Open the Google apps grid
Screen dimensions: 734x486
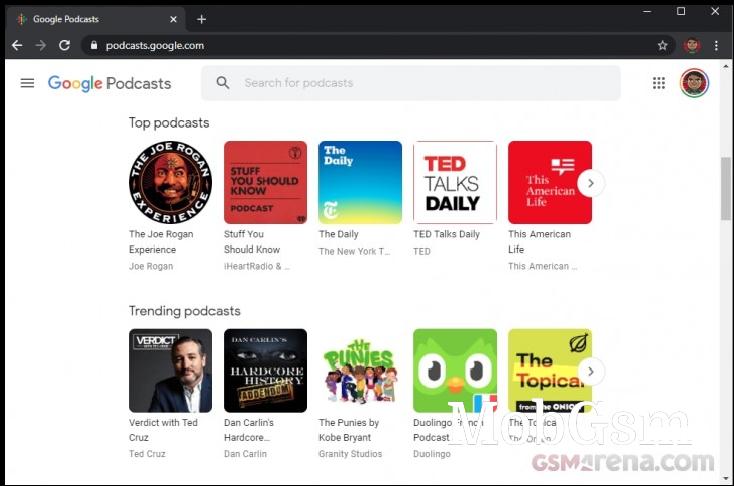tap(659, 83)
